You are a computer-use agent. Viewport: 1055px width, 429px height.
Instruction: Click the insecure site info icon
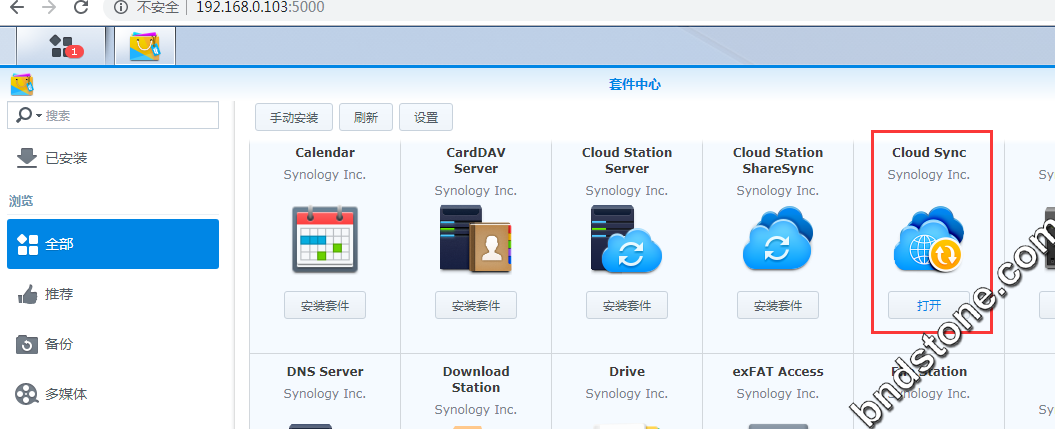click(x=121, y=7)
